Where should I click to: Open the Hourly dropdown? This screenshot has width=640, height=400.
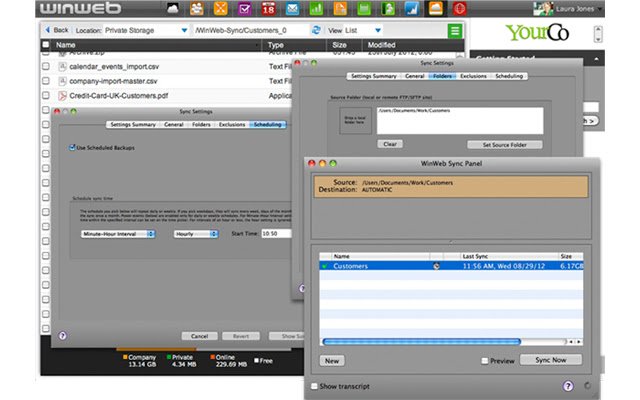[x=196, y=234]
